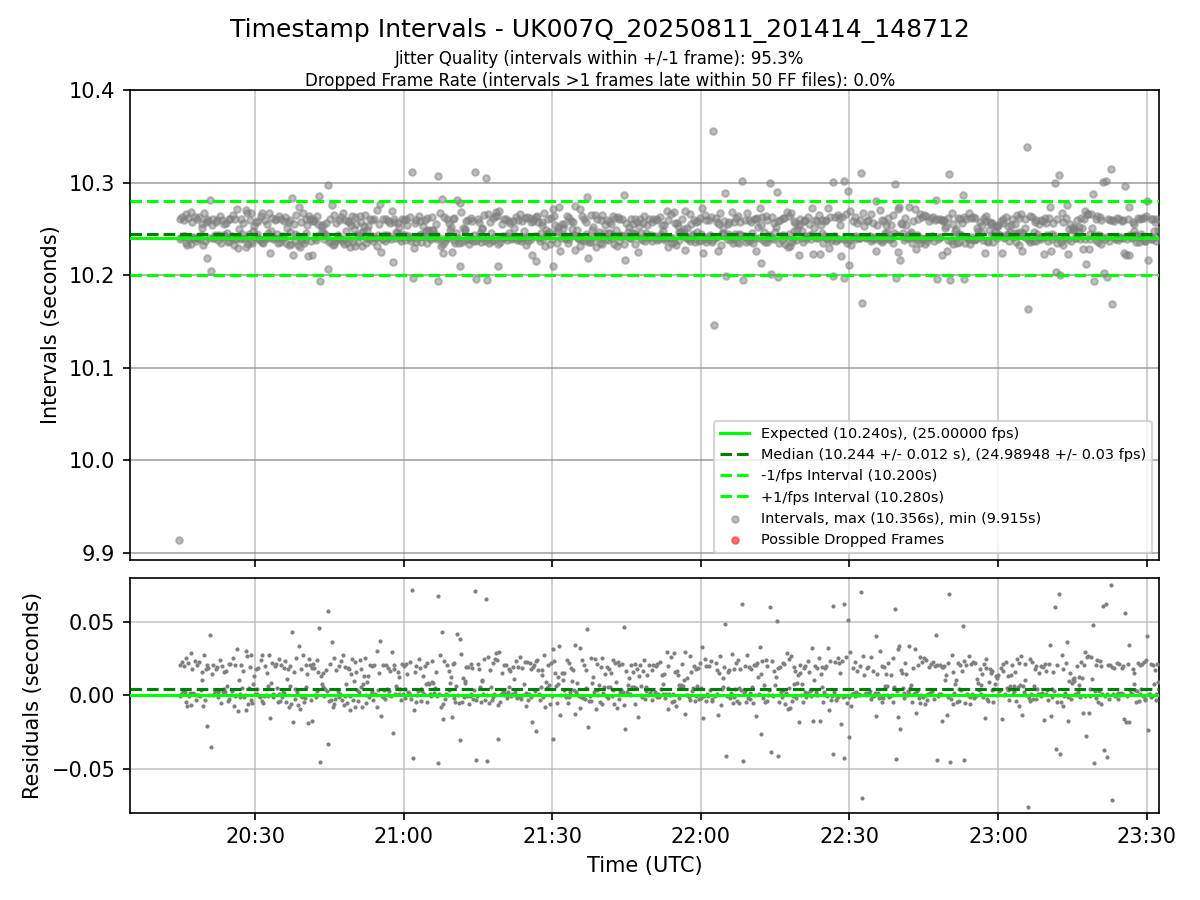This screenshot has width=1200, height=900.
Task: Click legend entry "-1/fps Interval (10.200s)"
Action: [x=849, y=475]
